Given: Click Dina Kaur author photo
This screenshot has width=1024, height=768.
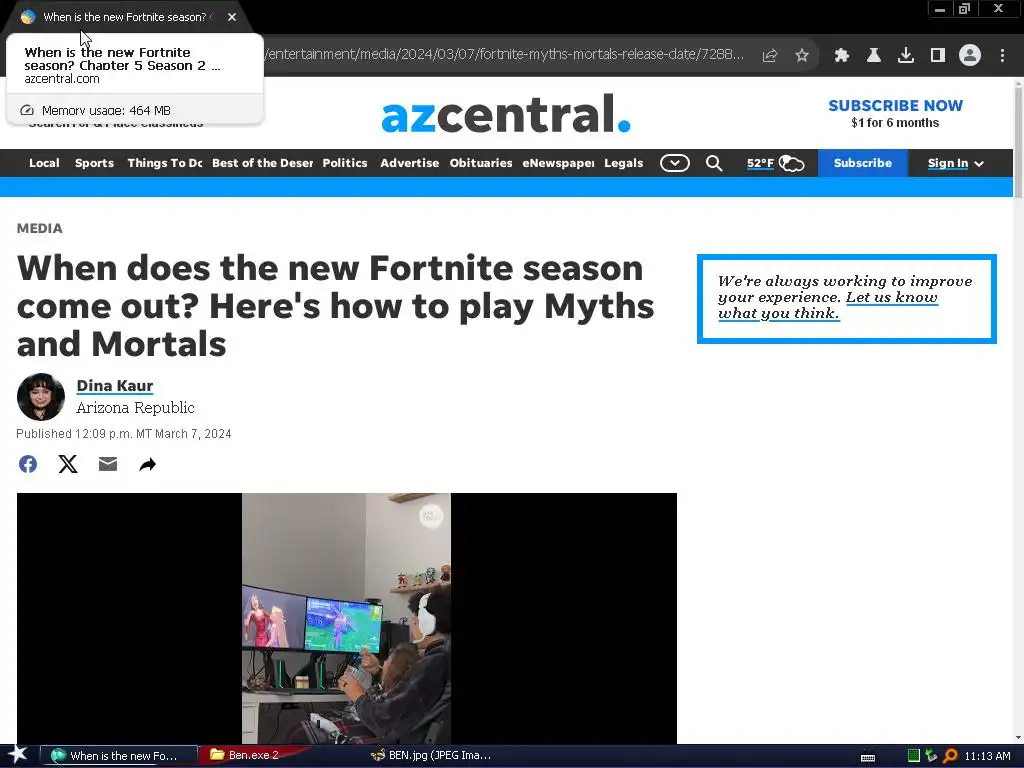Looking at the screenshot, I should [40, 397].
